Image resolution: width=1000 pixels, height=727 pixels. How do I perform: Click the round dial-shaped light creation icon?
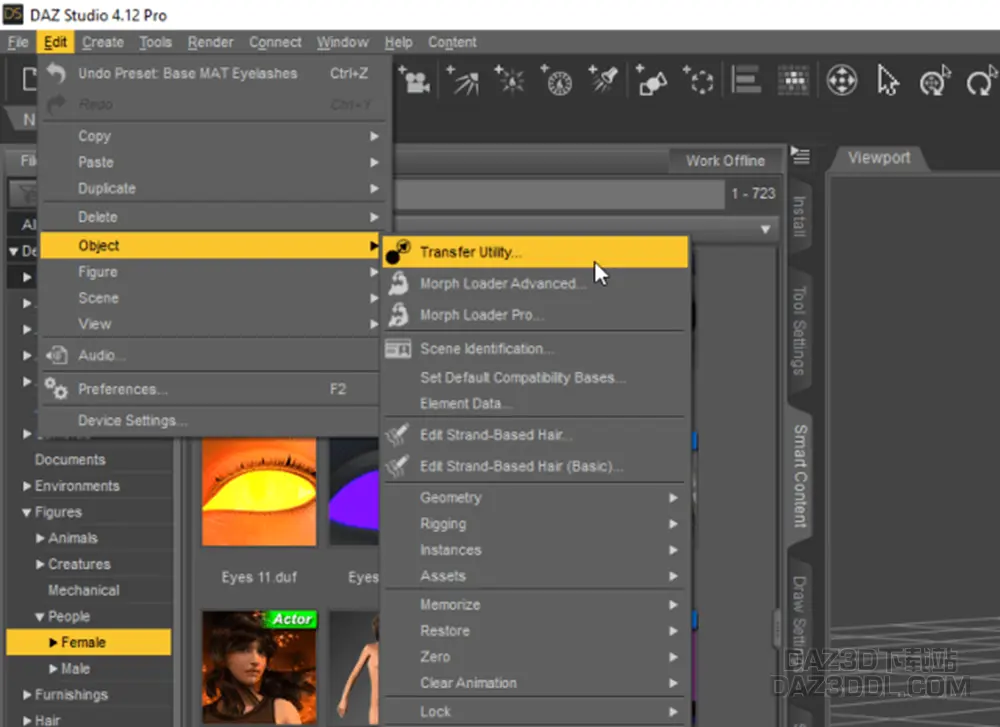coord(557,81)
